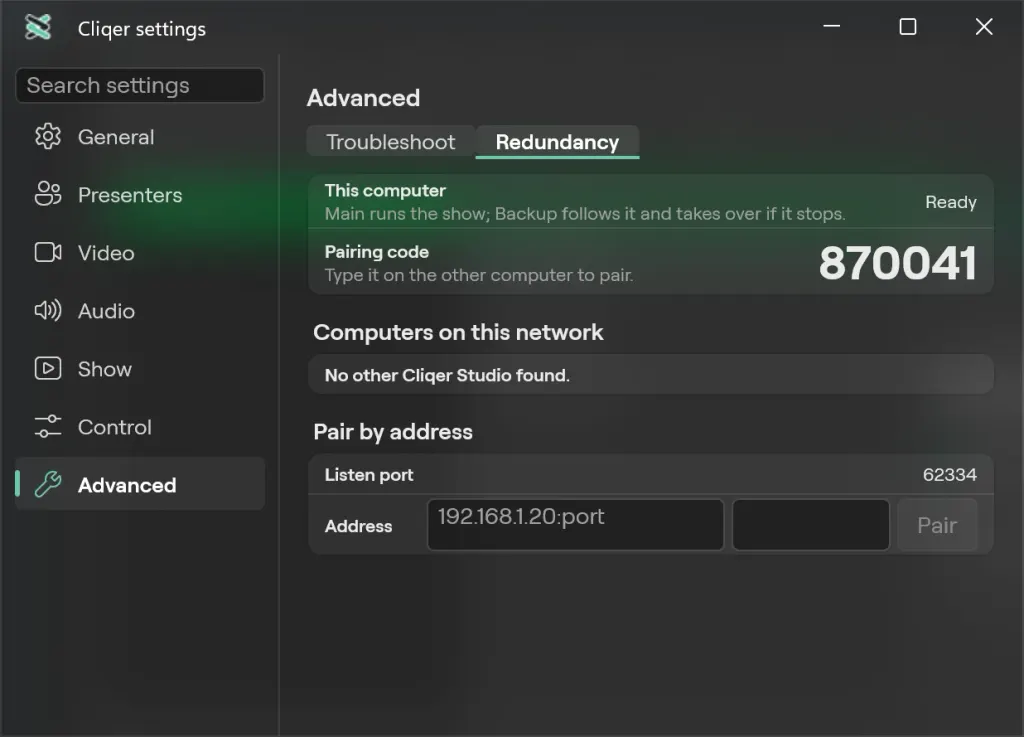
Task: Click the Presenters people icon
Action: click(48, 194)
